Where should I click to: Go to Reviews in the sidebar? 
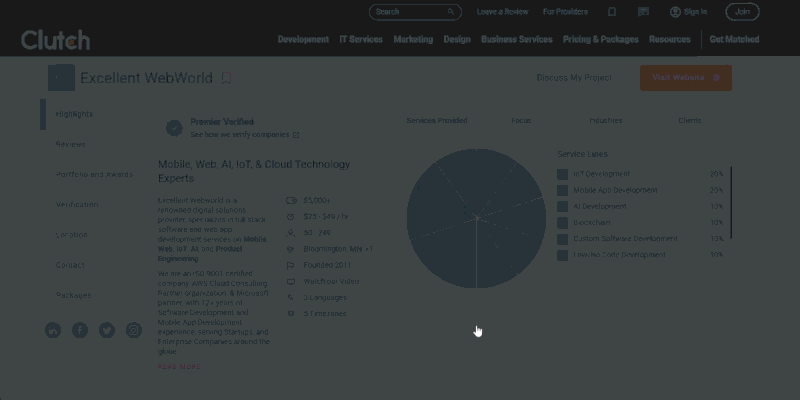[71, 144]
